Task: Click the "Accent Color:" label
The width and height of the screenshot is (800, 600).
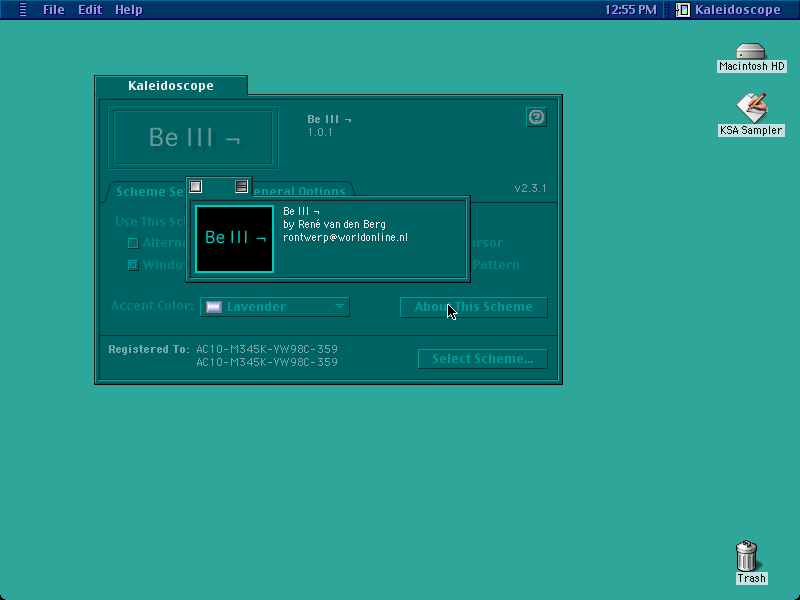Action: click(x=152, y=306)
